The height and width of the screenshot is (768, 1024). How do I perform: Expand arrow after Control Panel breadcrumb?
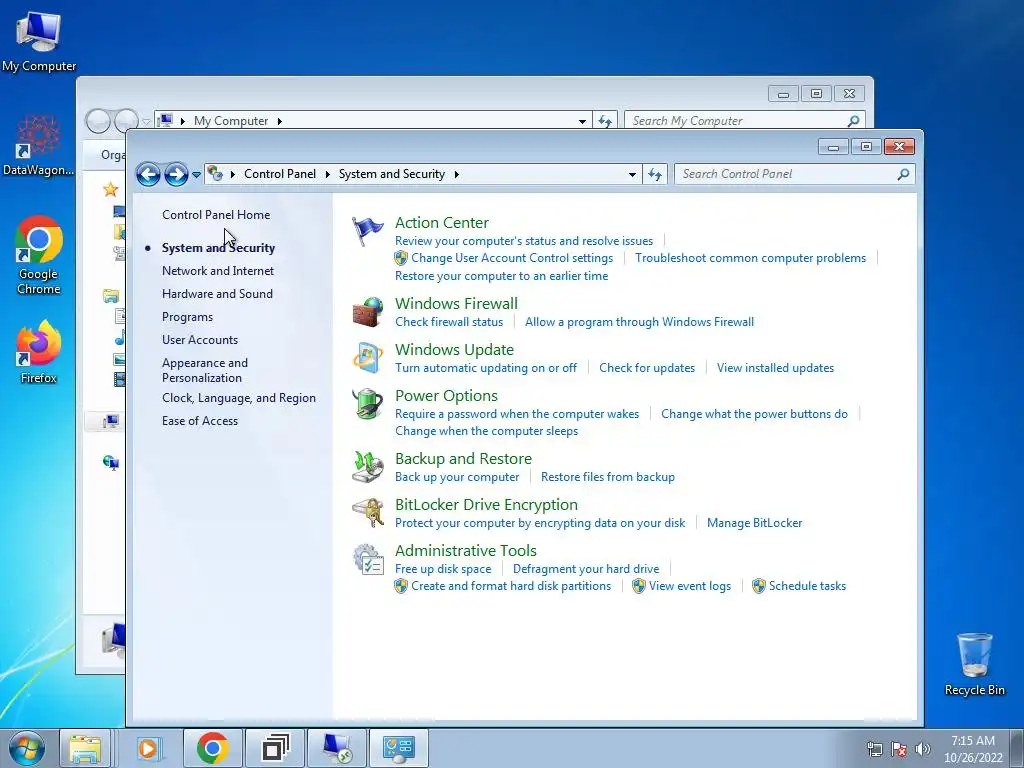[x=327, y=174]
